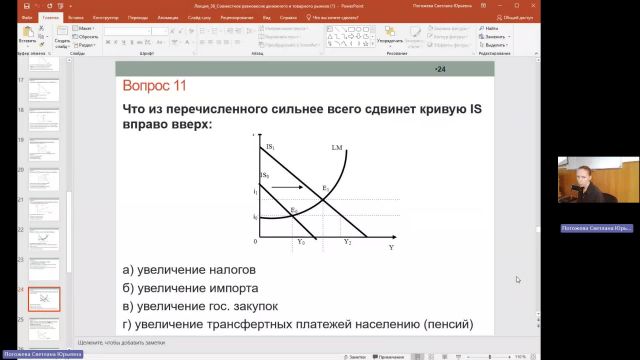Viewport: 640px width, 360px height.
Task: Select slide 20 thumbnail
Action: click(44, 180)
